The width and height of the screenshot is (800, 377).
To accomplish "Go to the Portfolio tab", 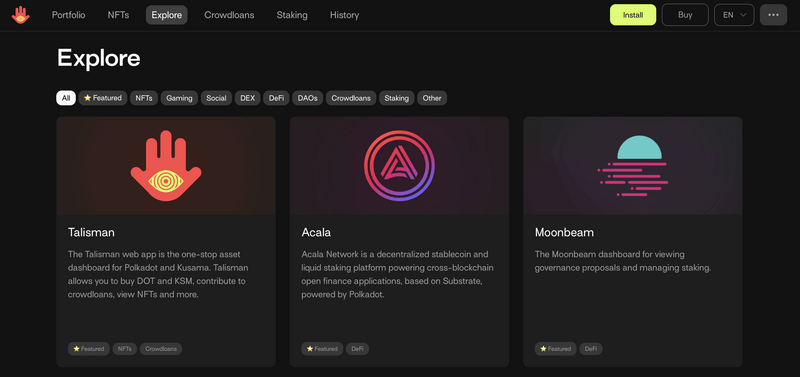I will click(68, 15).
